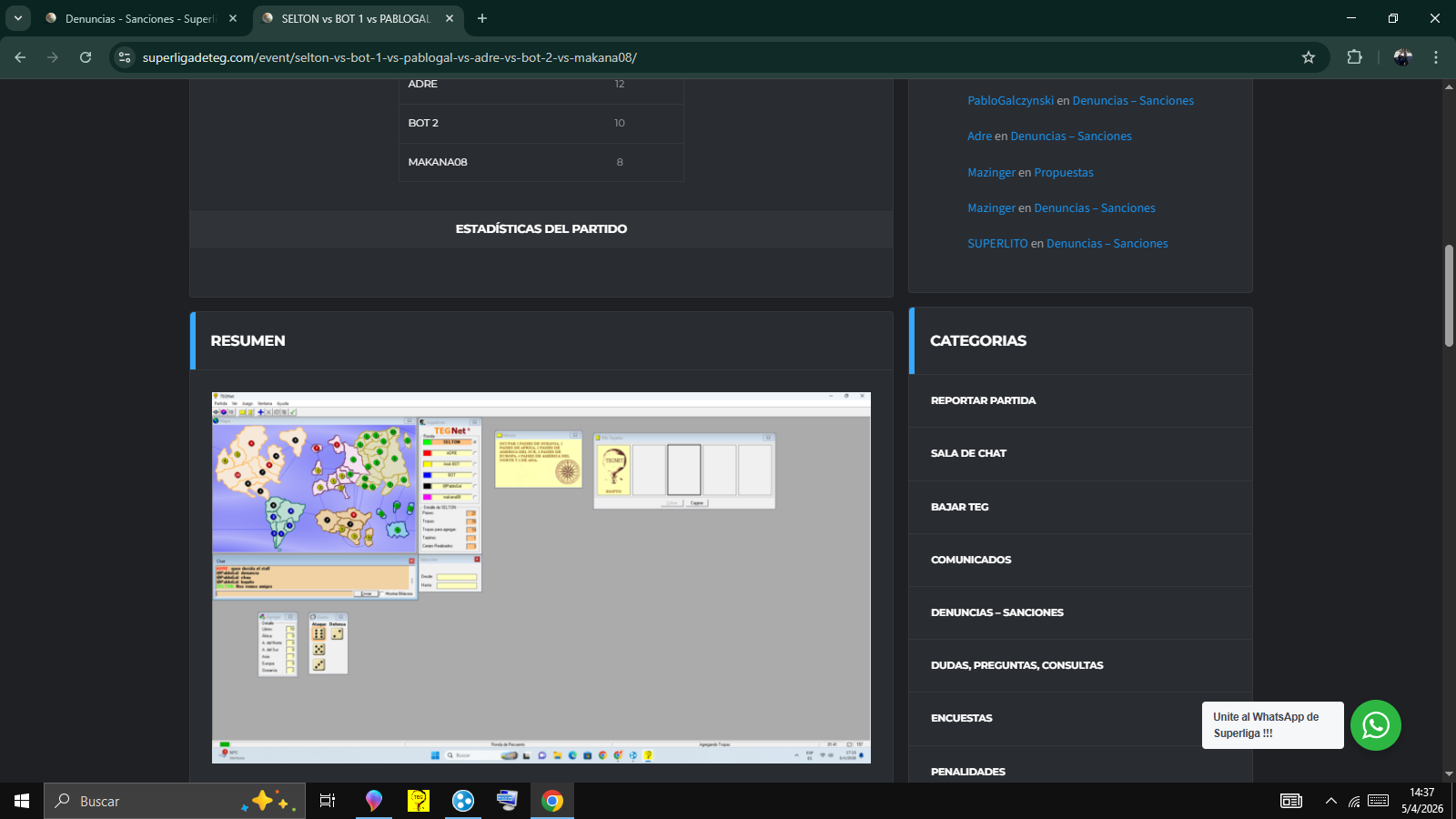Open the Chrome profile avatar
Viewport: 1456px width, 819px height.
coord(1402,57)
